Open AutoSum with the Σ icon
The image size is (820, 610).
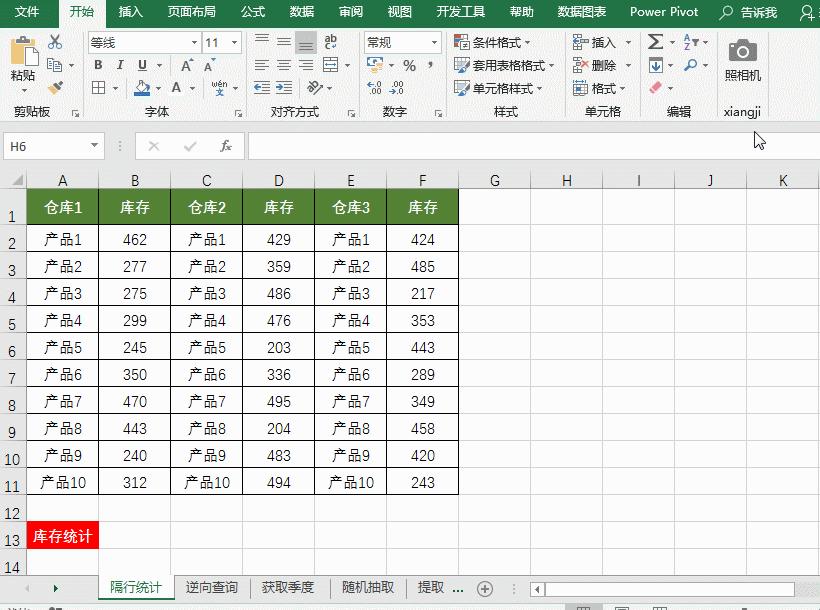click(x=655, y=40)
